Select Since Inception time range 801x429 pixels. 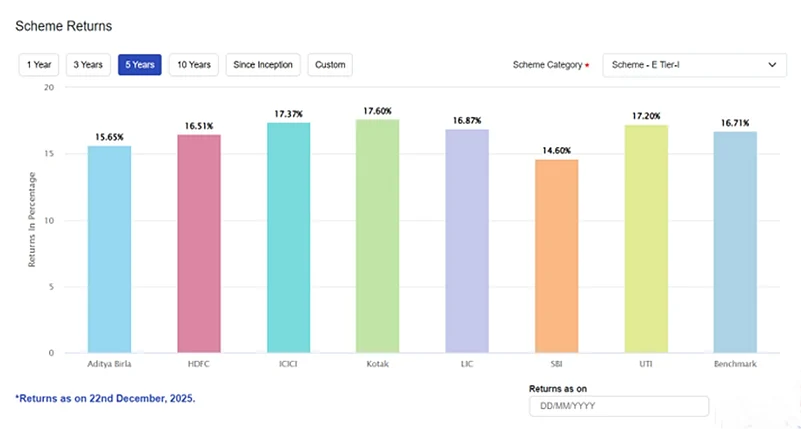pos(263,65)
